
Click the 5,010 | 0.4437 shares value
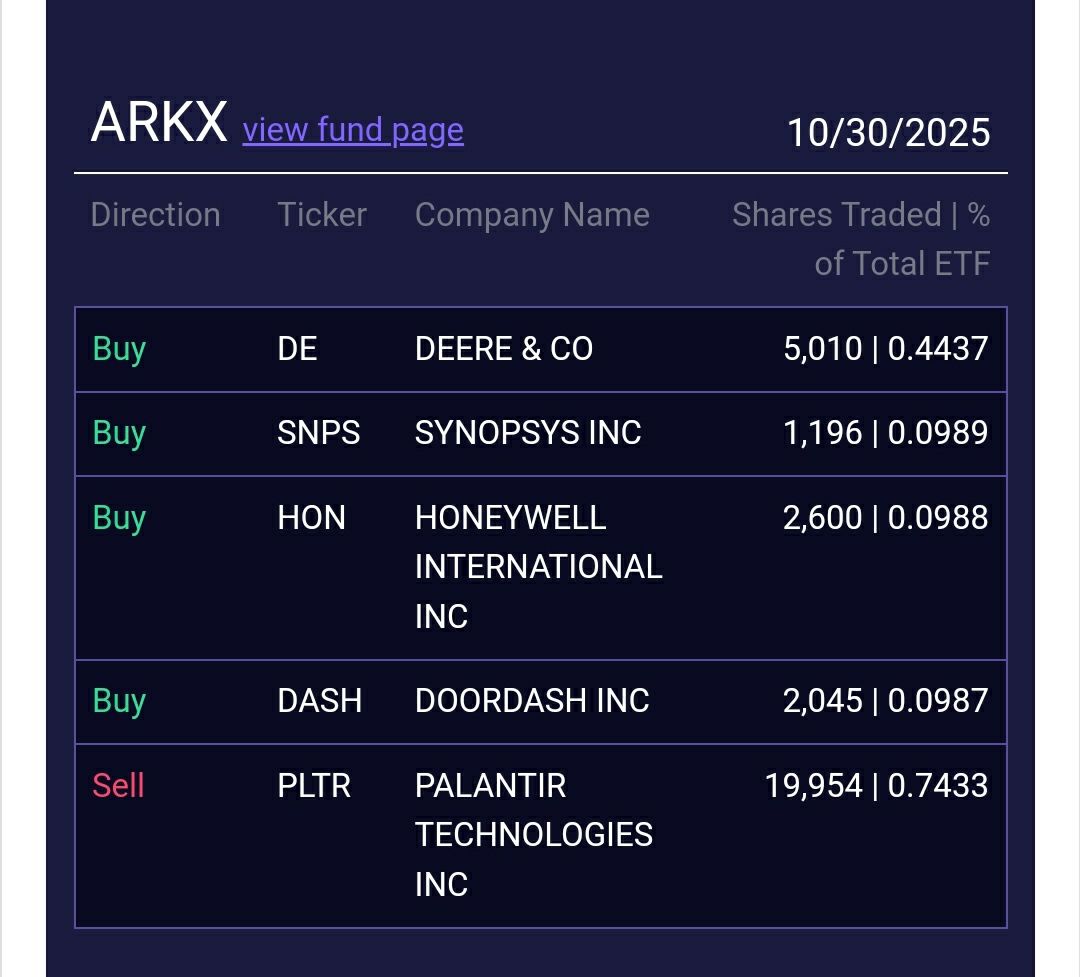pyautogui.click(x=885, y=349)
